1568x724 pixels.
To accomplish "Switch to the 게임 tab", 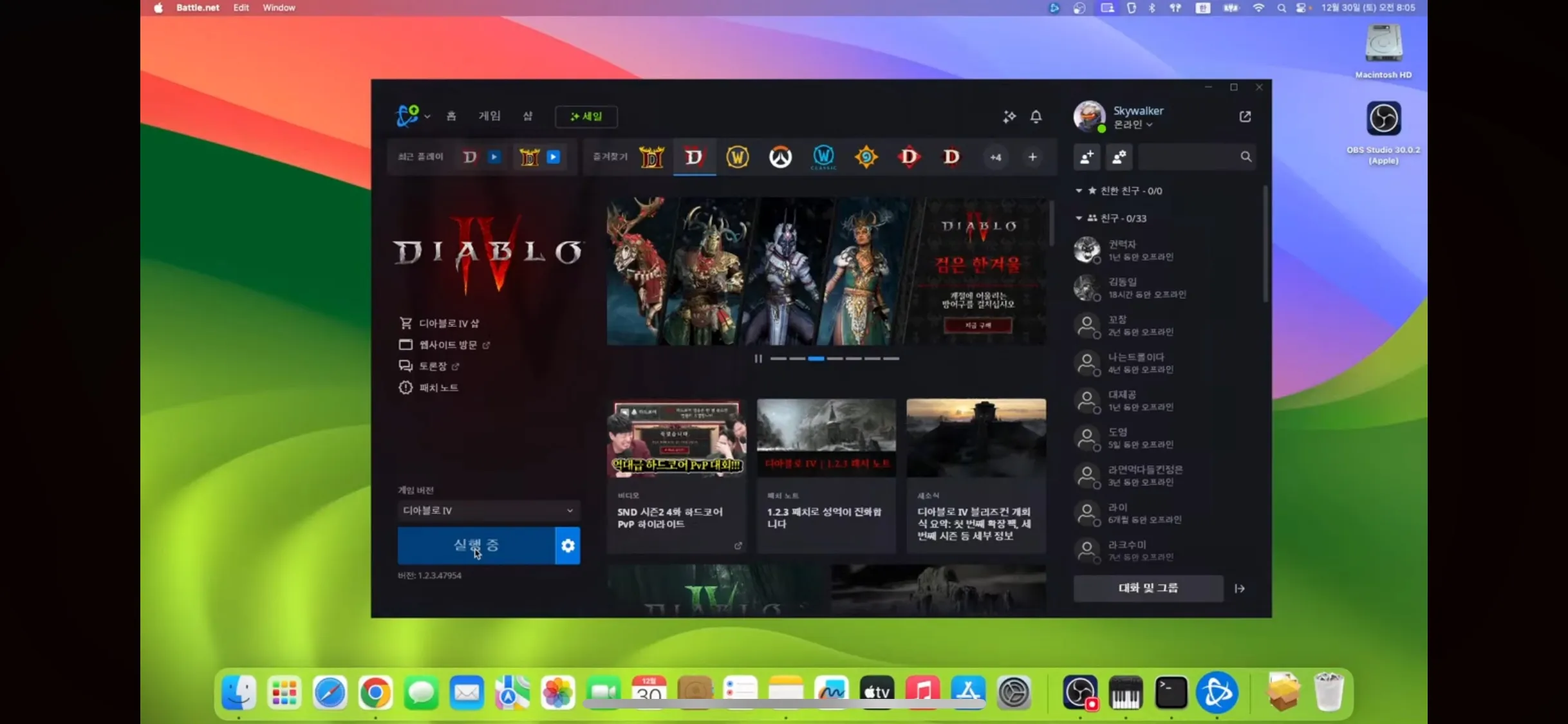I will coord(489,116).
